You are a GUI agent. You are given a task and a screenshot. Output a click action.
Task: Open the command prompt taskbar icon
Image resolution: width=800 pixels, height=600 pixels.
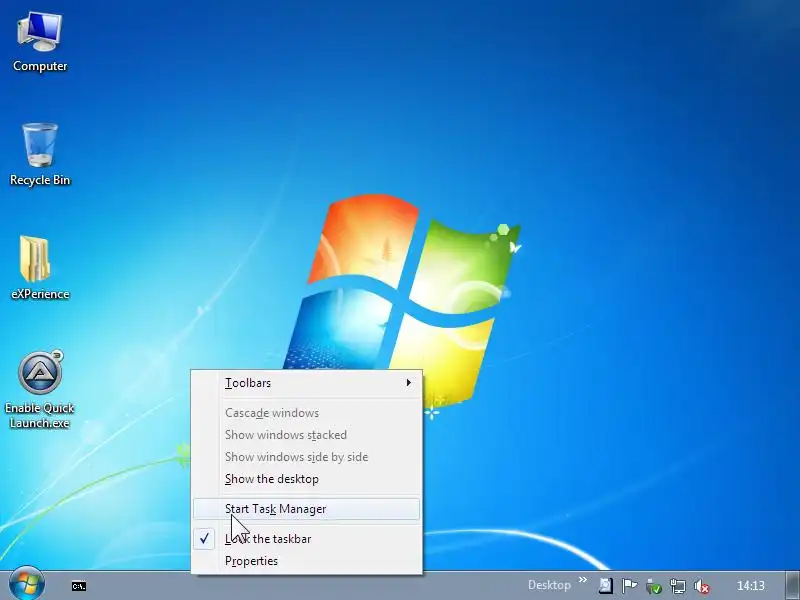79,586
